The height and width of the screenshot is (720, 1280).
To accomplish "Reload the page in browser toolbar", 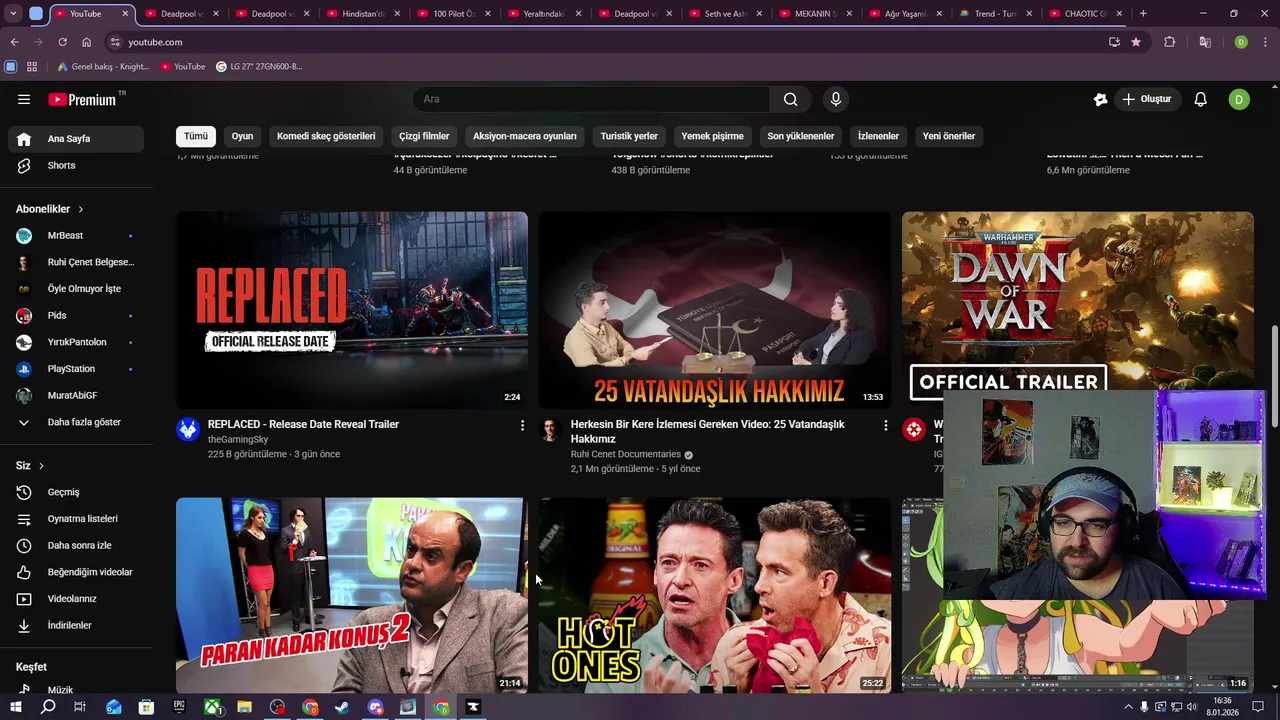I will [x=62, y=42].
